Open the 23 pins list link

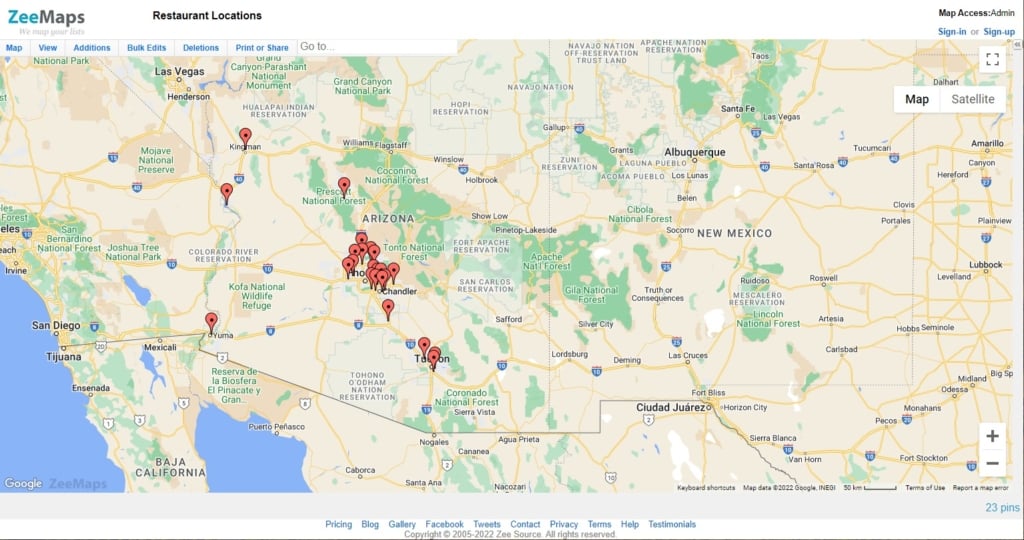[1002, 507]
